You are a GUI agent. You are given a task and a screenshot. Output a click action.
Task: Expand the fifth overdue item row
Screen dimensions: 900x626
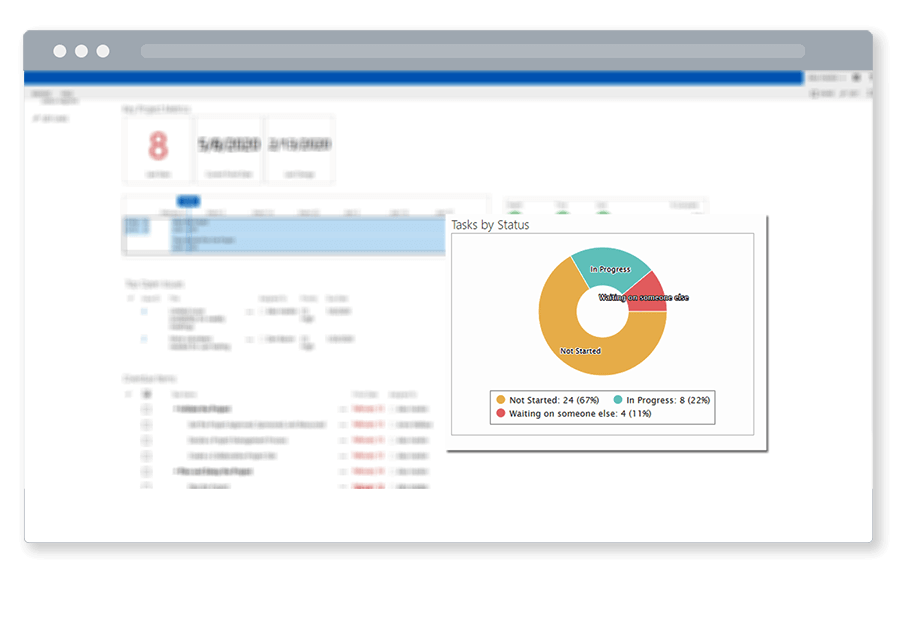pyautogui.click(x=146, y=471)
